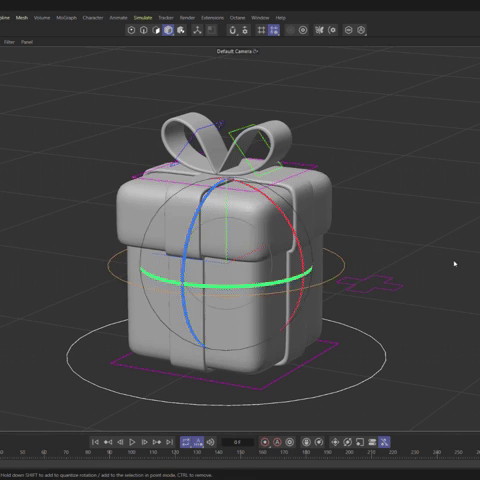
Task: Open the snap settings gear icon
Action: click(x=245, y=30)
